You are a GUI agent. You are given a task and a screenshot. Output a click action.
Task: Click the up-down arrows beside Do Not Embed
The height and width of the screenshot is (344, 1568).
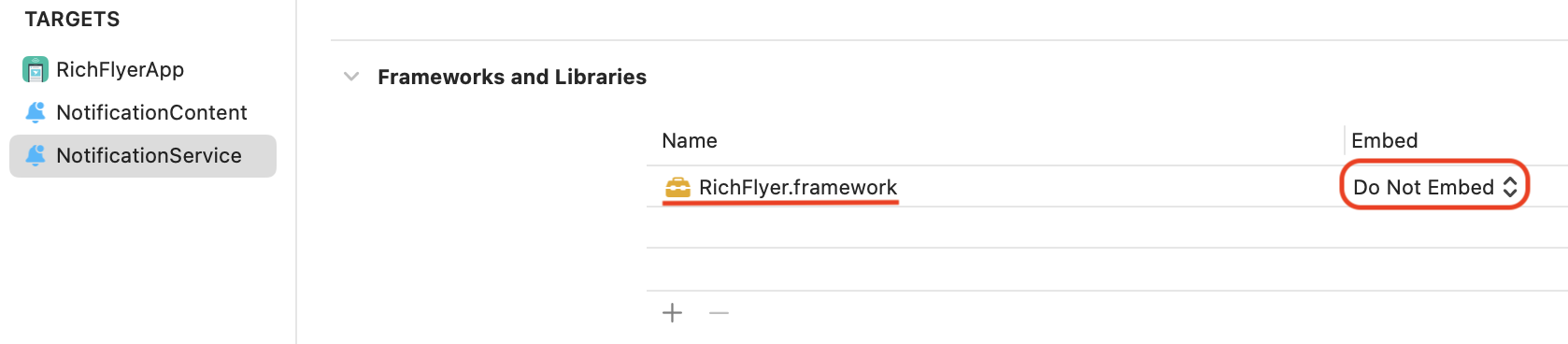pos(1510,187)
